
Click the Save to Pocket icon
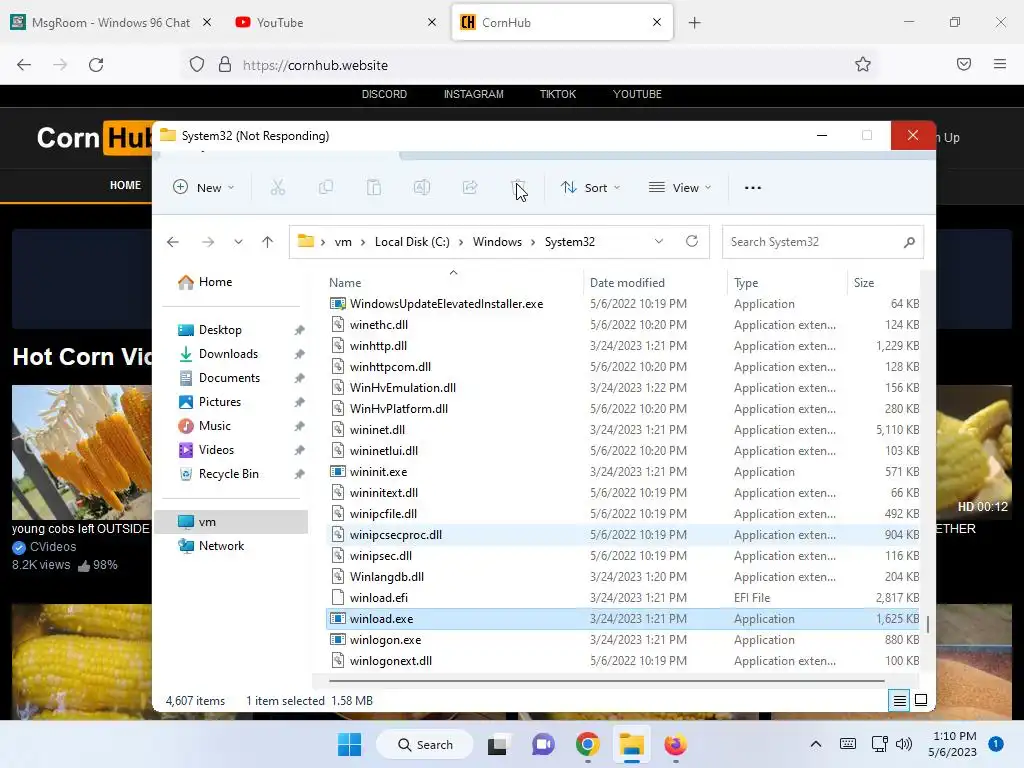click(x=963, y=64)
